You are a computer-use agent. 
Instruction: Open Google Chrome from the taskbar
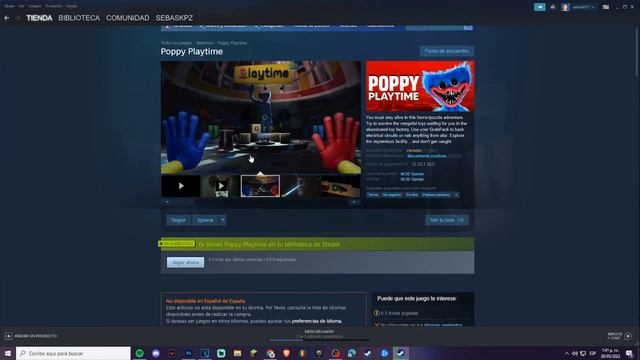pyautogui.click(x=270, y=353)
